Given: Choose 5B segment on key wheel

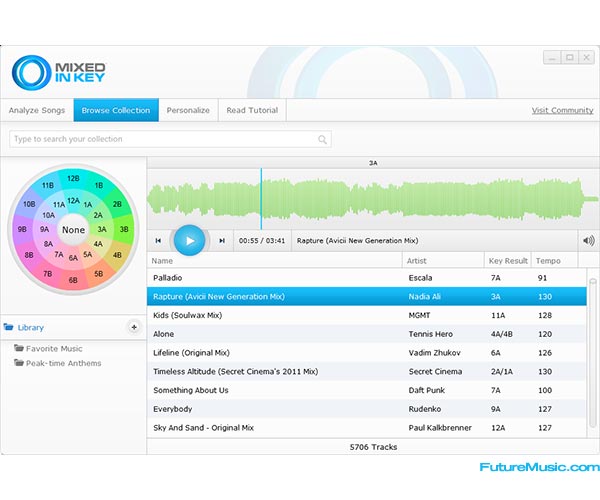Looking at the screenshot, I should coord(99,274).
